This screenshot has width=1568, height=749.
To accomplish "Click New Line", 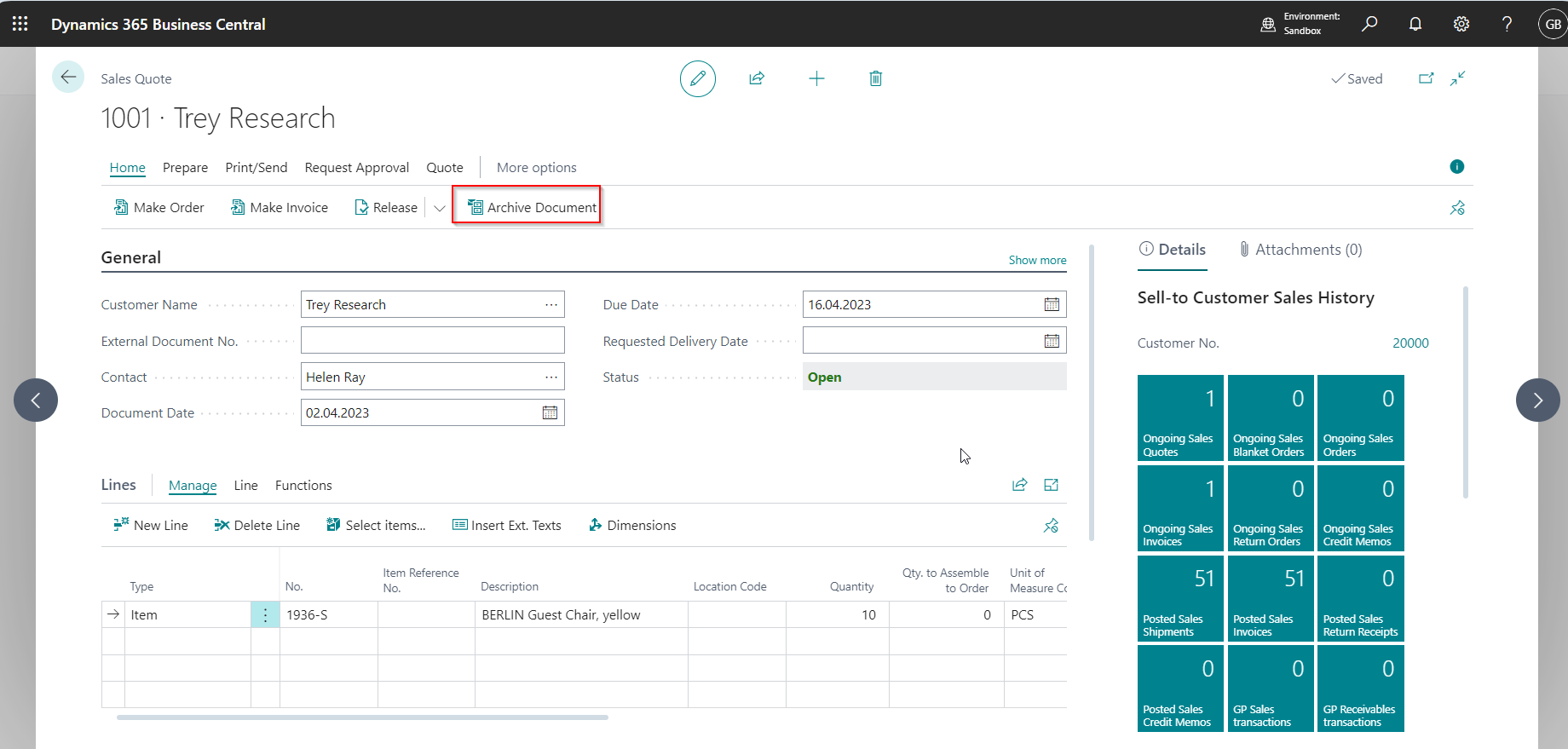I will tap(151, 526).
